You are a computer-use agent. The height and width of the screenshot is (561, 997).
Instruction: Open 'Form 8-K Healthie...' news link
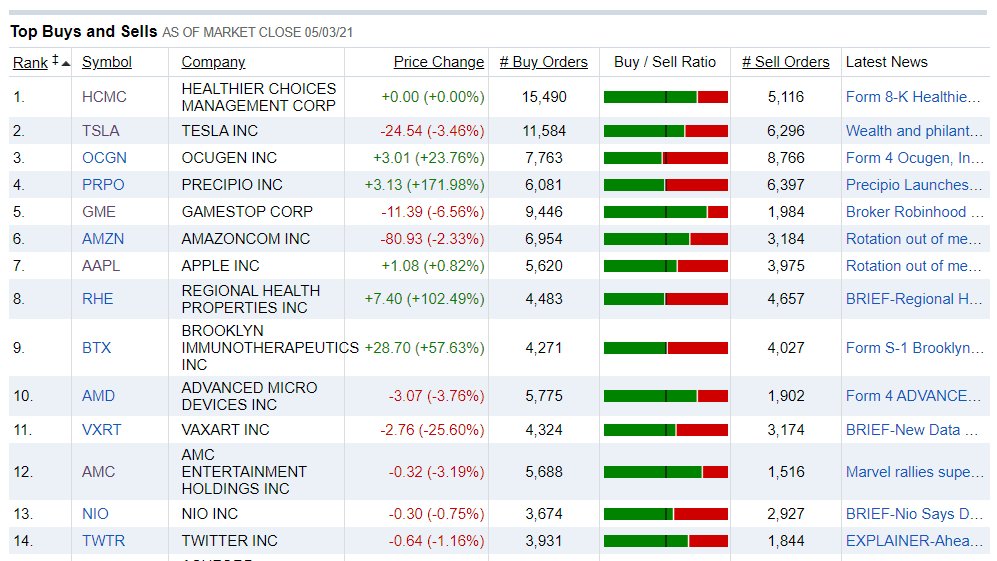[x=913, y=97]
